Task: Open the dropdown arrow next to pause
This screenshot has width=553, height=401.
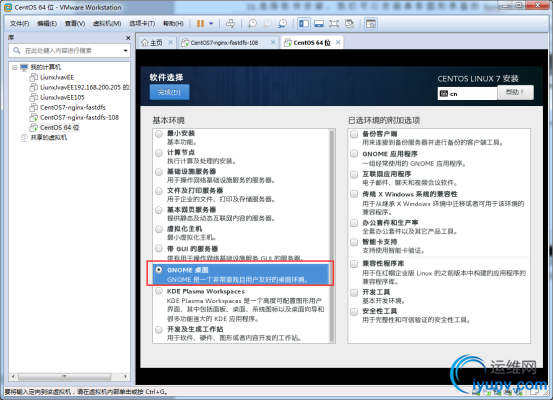Action: click(211, 24)
